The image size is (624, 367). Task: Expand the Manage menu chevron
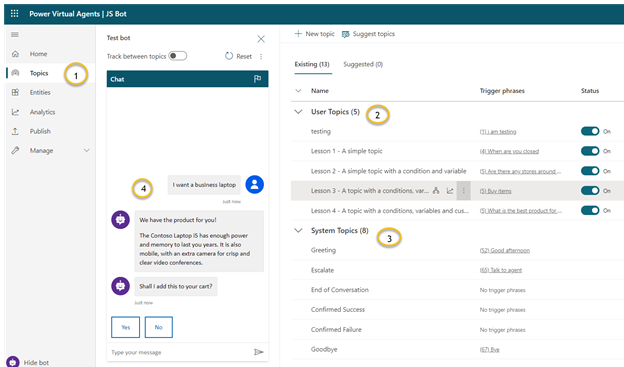pyautogui.click(x=86, y=150)
